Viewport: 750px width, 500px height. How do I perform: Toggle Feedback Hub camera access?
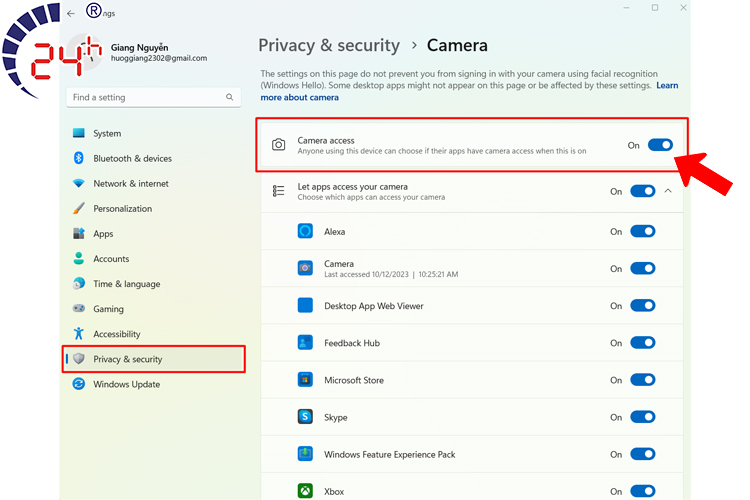click(x=643, y=343)
